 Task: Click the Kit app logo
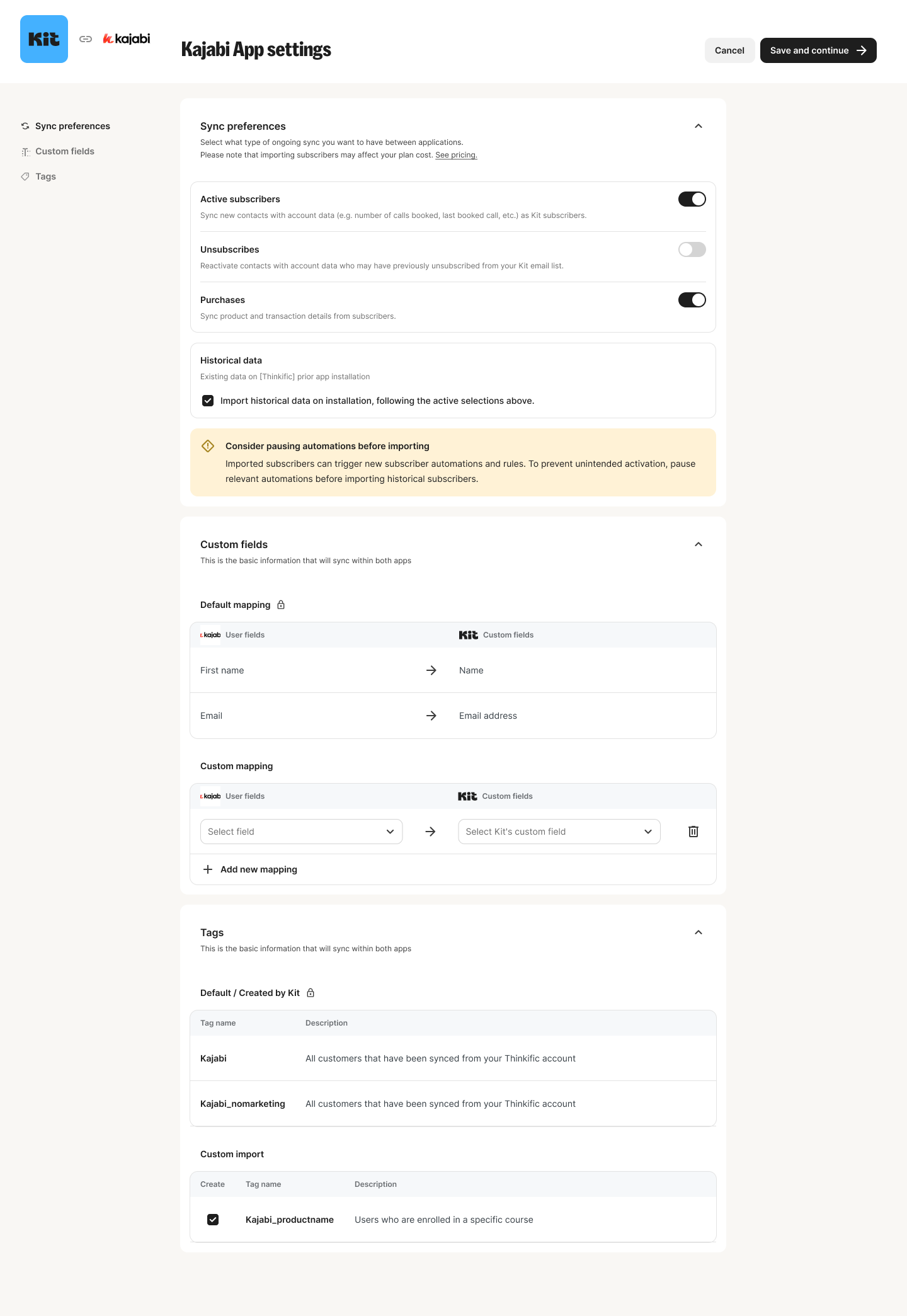43,38
